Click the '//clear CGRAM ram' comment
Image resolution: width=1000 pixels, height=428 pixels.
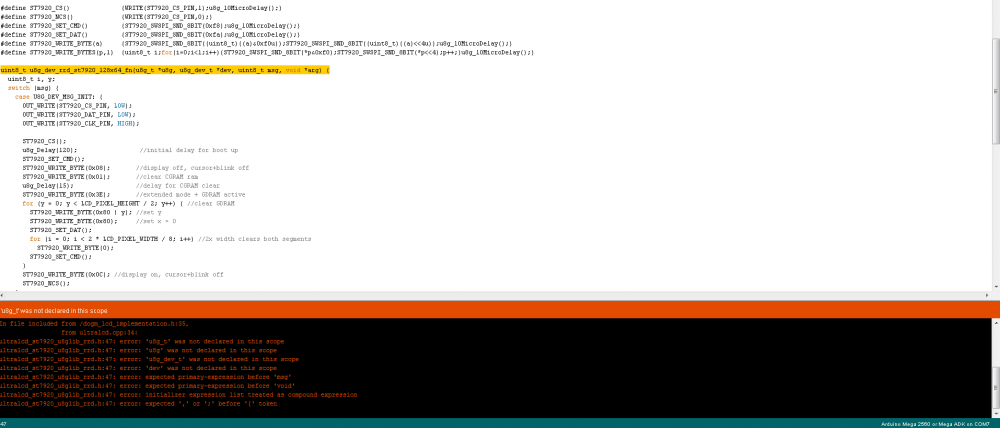point(167,177)
